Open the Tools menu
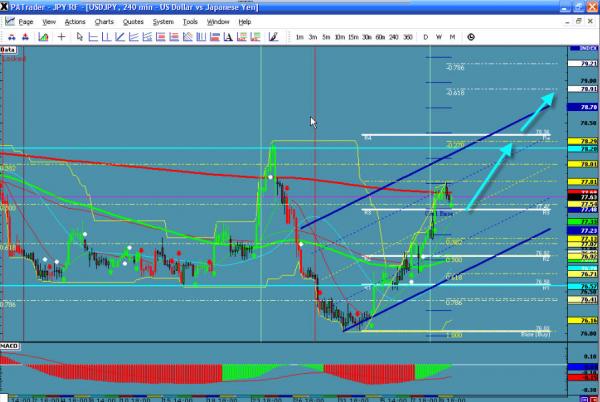This screenshot has height=402, width=600. coord(190,22)
